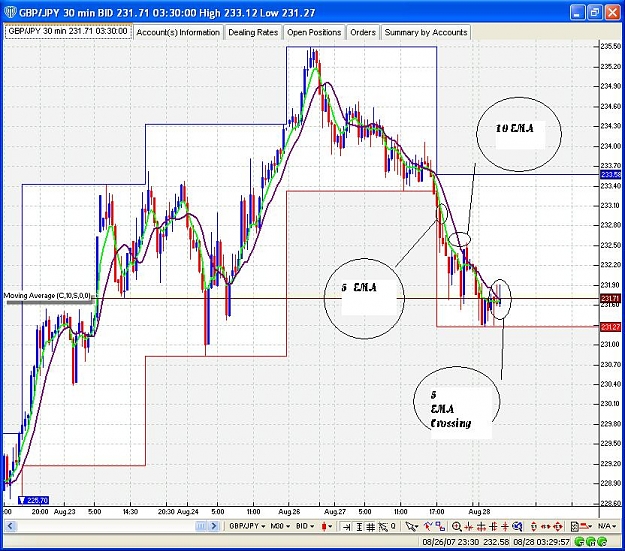Click the 235.50 price axis label
This screenshot has width=625, height=551.
(612, 46)
